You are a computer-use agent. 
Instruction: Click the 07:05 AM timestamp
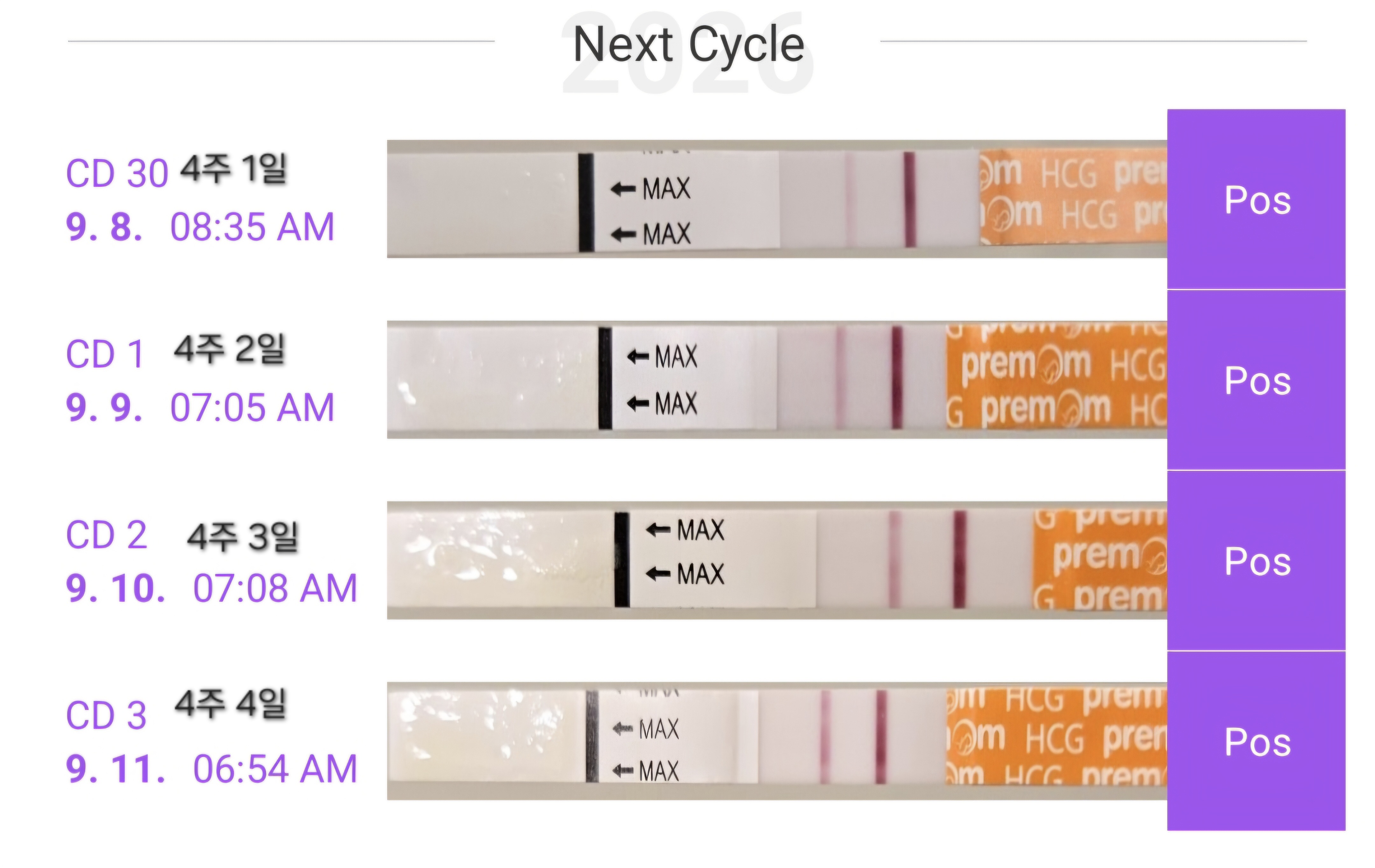pos(252,407)
